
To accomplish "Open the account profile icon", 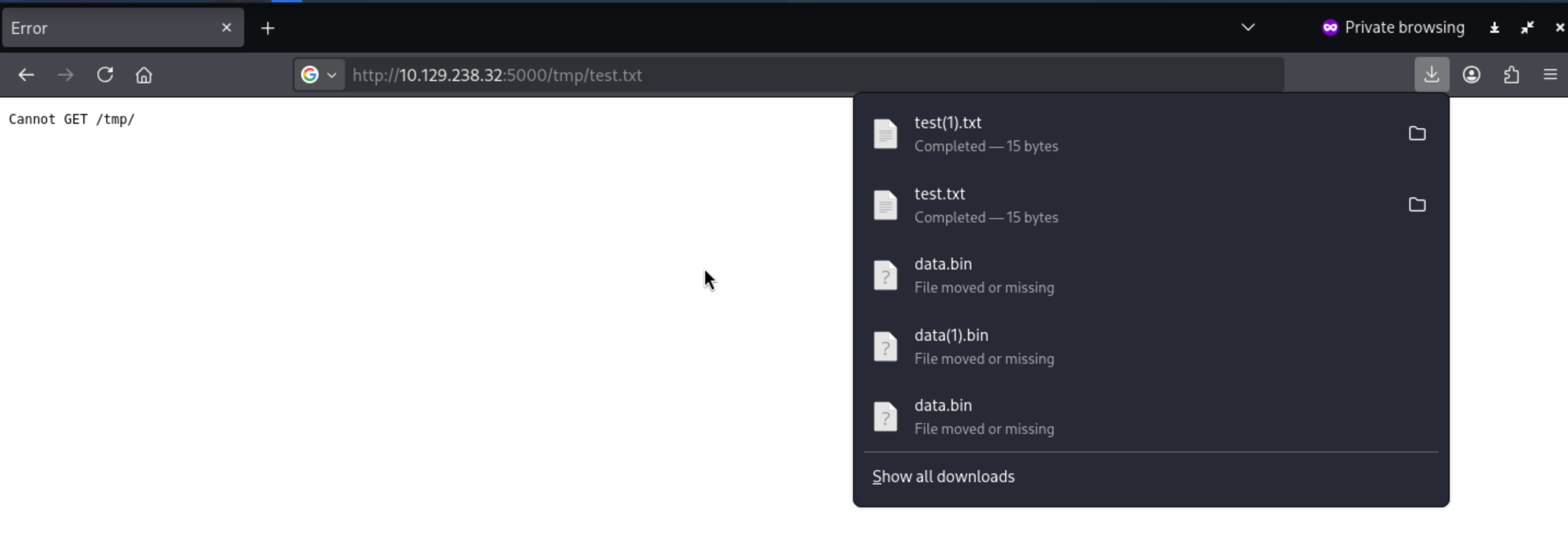I will [1471, 75].
